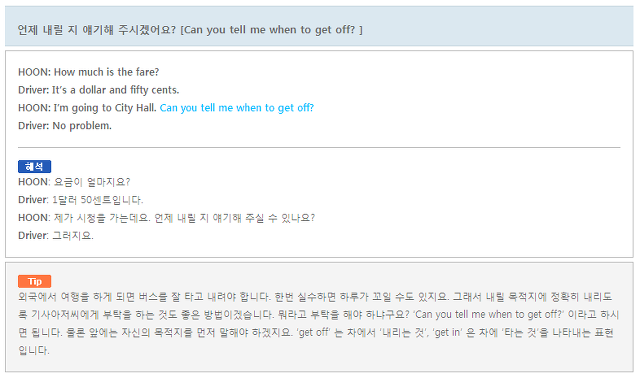This screenshot has width=640, height=378.
Task: Click the 'HOON:' speaker label on the first dialogue line
Action: pyautogui.click(x=34, y=72)
